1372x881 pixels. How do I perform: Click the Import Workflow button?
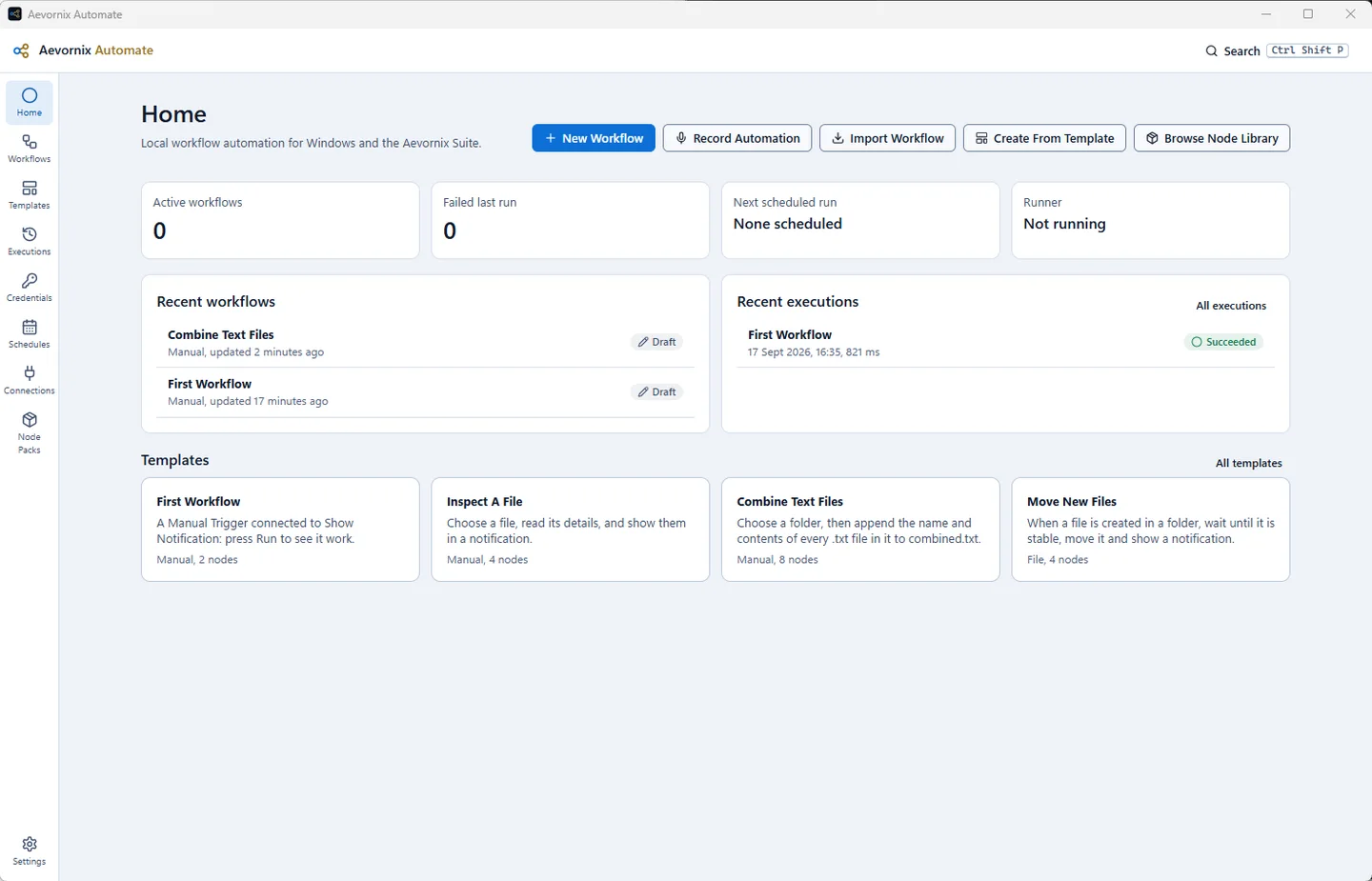point(887,138)
